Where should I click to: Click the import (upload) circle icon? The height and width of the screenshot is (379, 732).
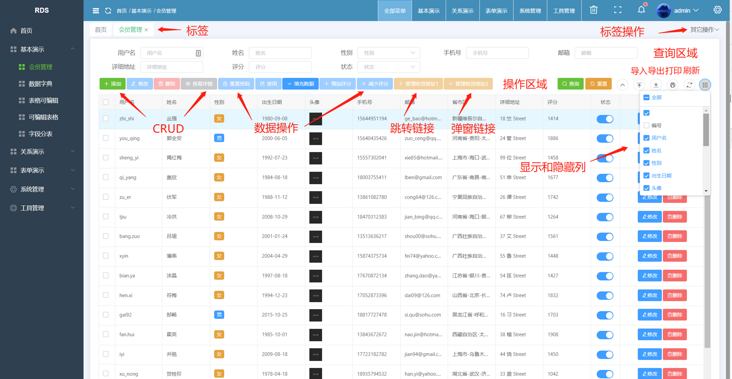(x=639, y=84)
